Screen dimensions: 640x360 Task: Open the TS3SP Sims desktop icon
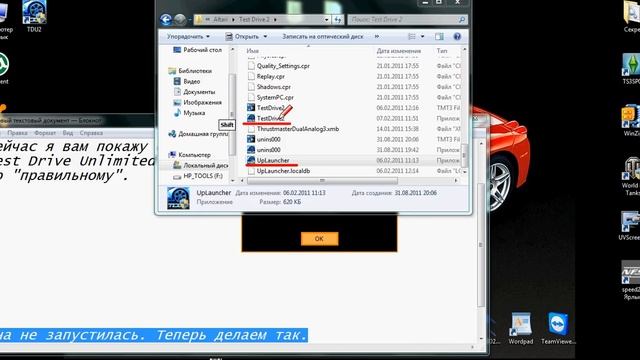click(x=631, y=69)
